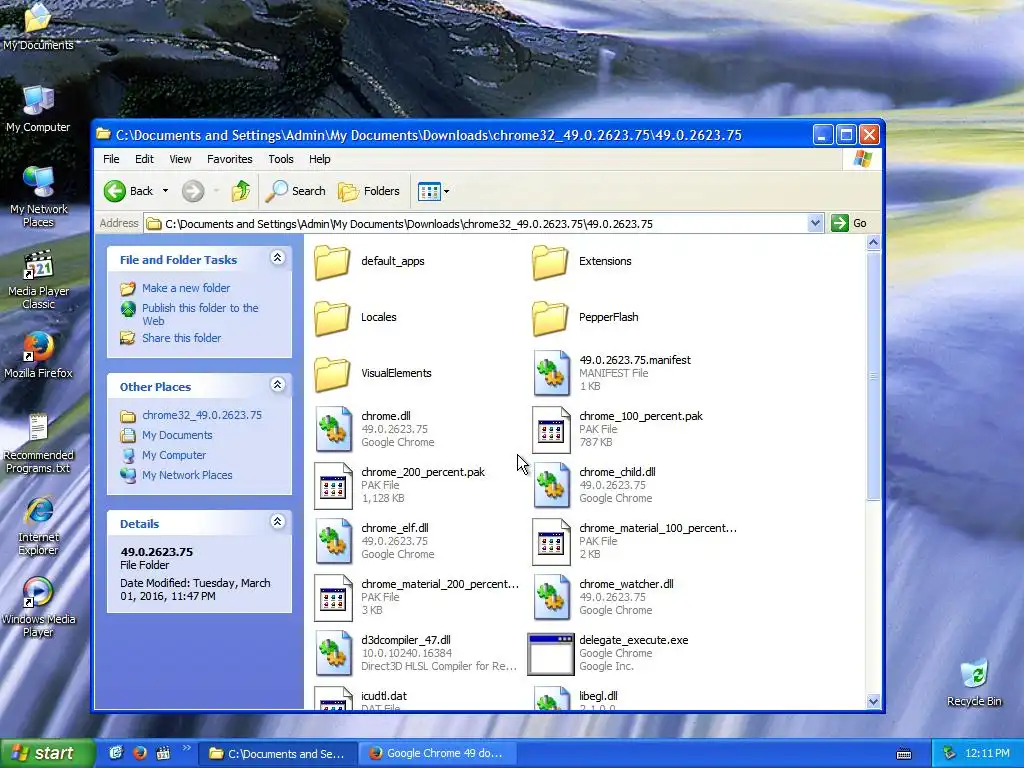Click Publish this folder to the Web
Viewport: 1024px width, 768px height.
tap(200, 314)
